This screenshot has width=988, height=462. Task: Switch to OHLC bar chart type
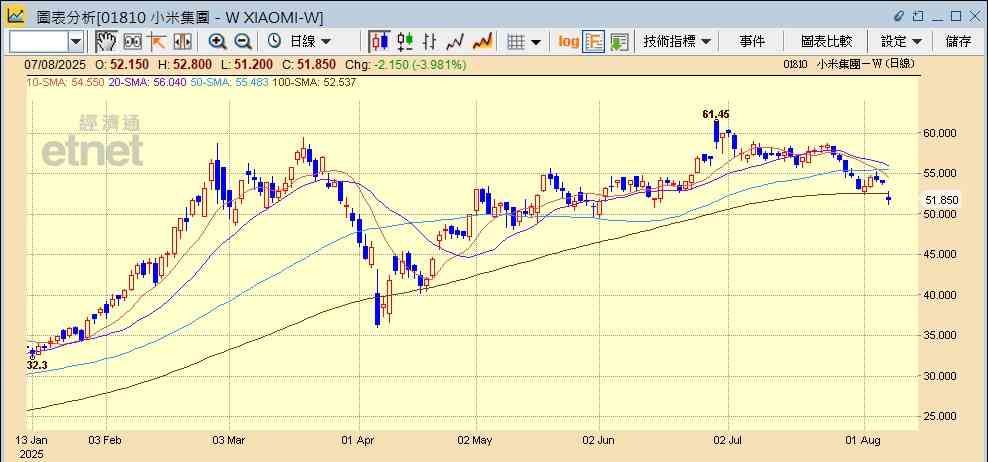pyautogui.click(x=430, y=42)
